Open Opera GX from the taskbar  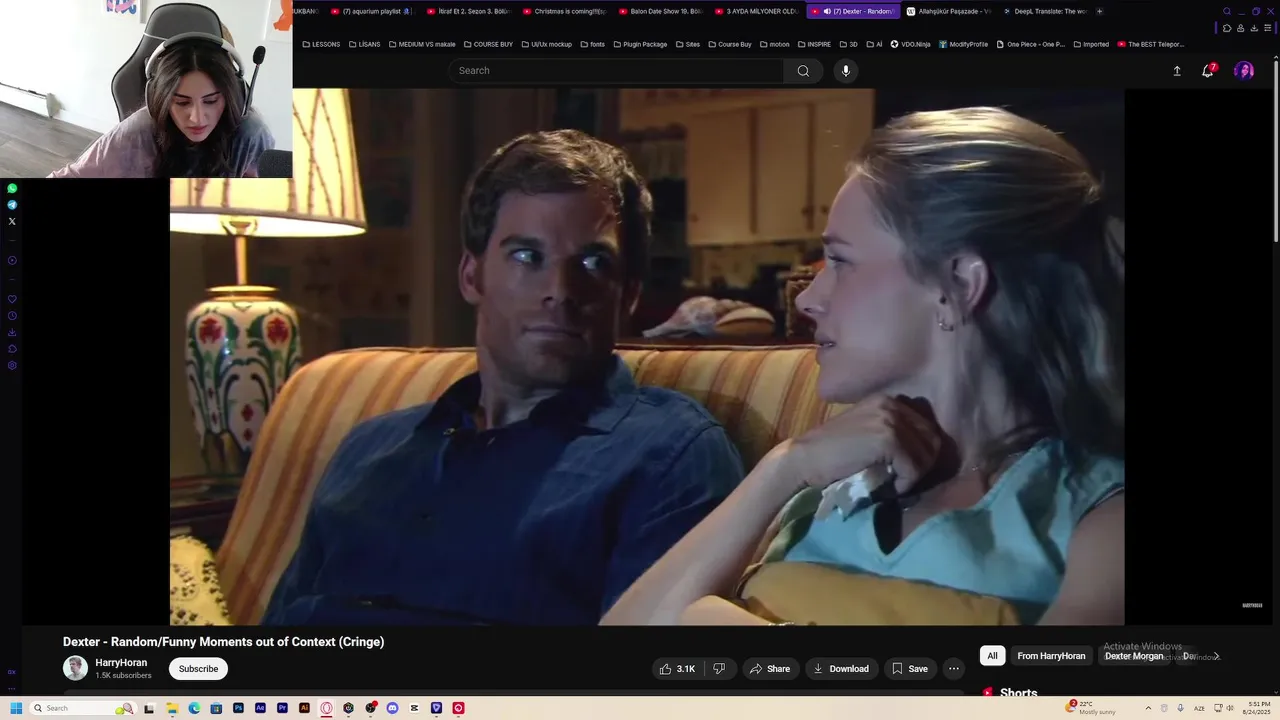326,708
